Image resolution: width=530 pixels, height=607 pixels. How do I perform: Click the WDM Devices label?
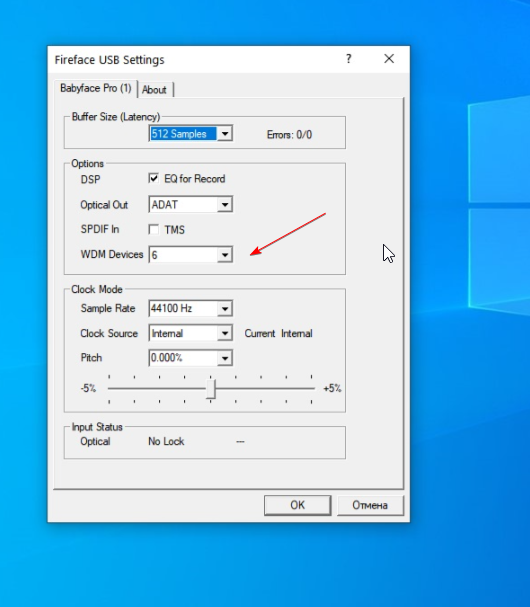(112, 254)
